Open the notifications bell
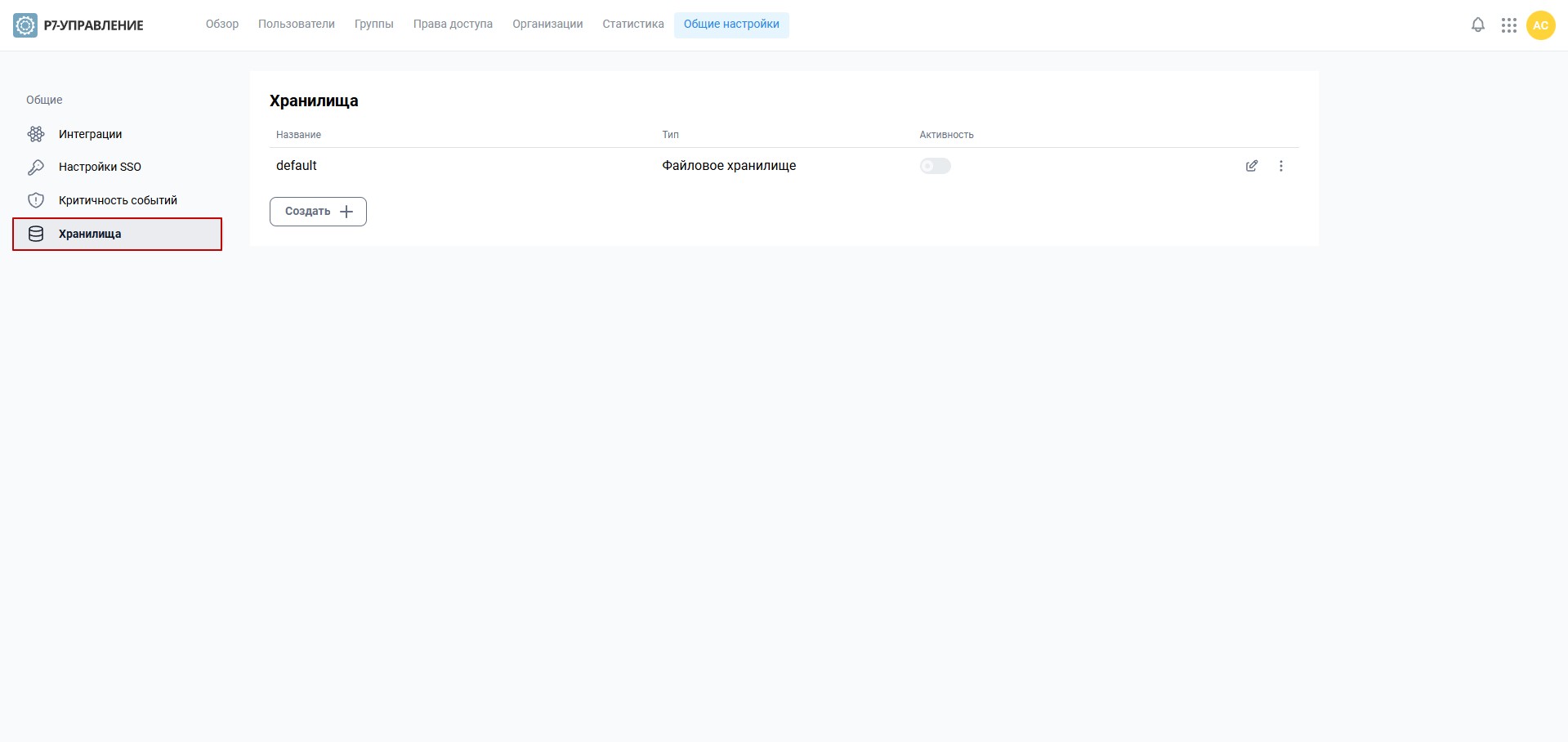 tap(1477, 25)
